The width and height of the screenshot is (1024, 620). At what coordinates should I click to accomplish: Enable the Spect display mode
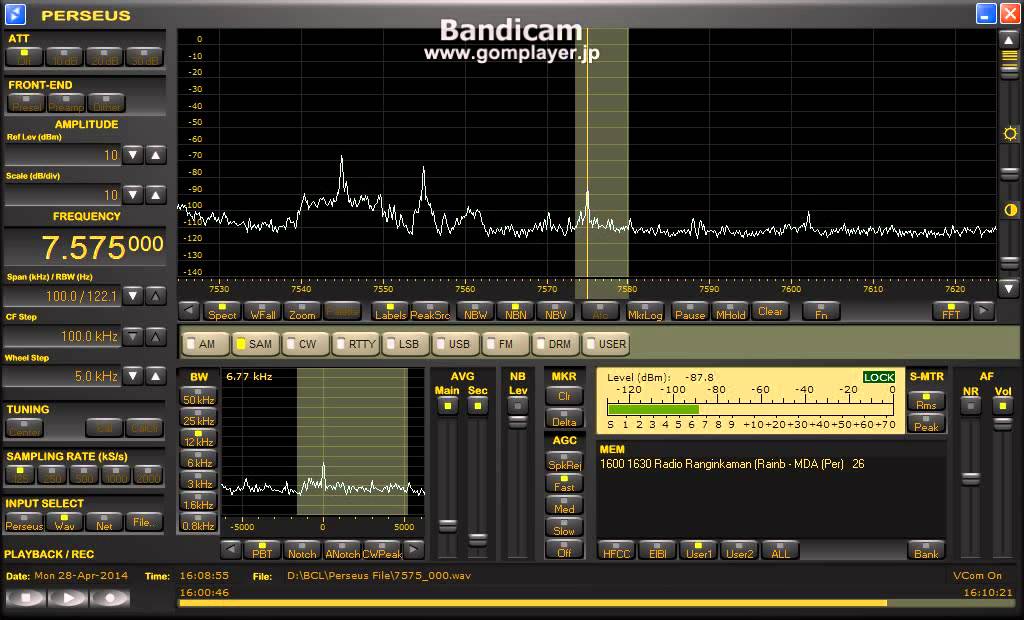coord(222,311)
